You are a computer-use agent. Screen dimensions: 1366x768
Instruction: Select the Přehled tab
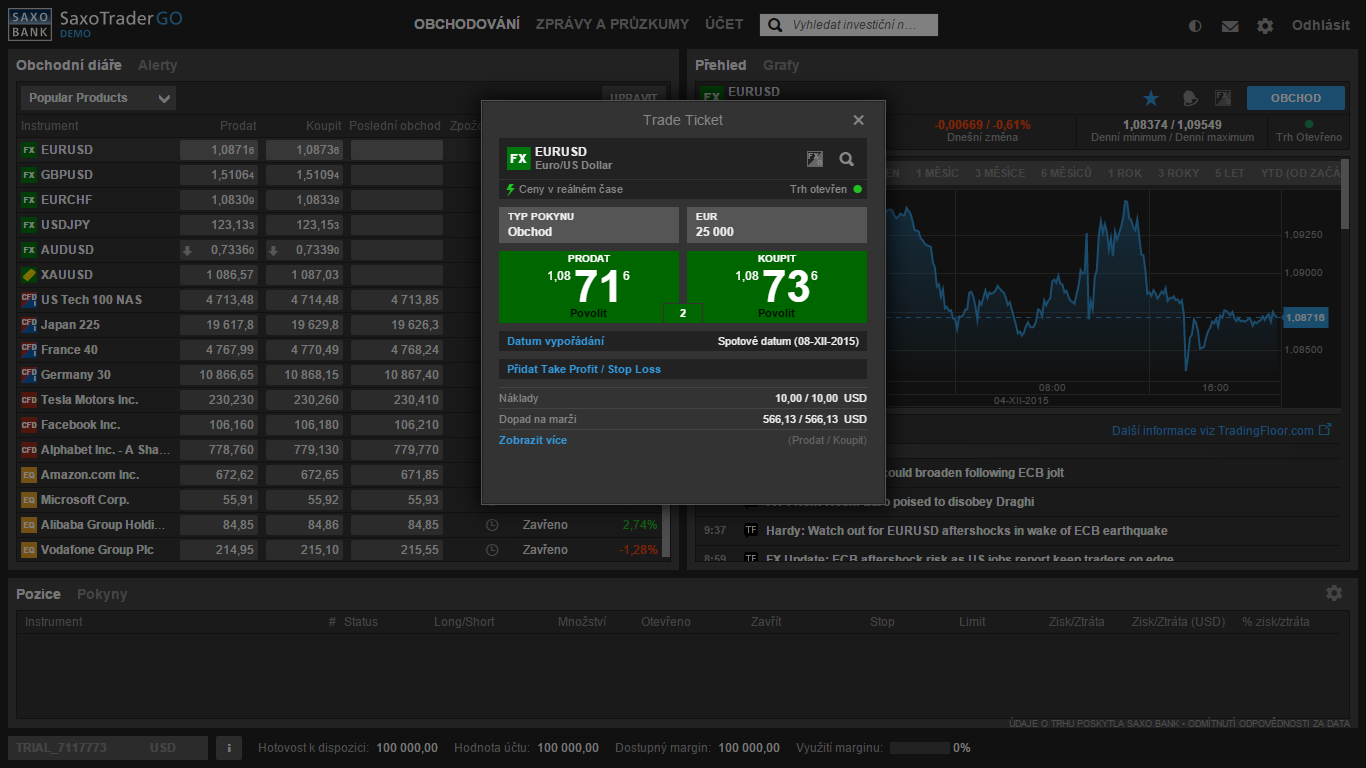click(721, 65)
